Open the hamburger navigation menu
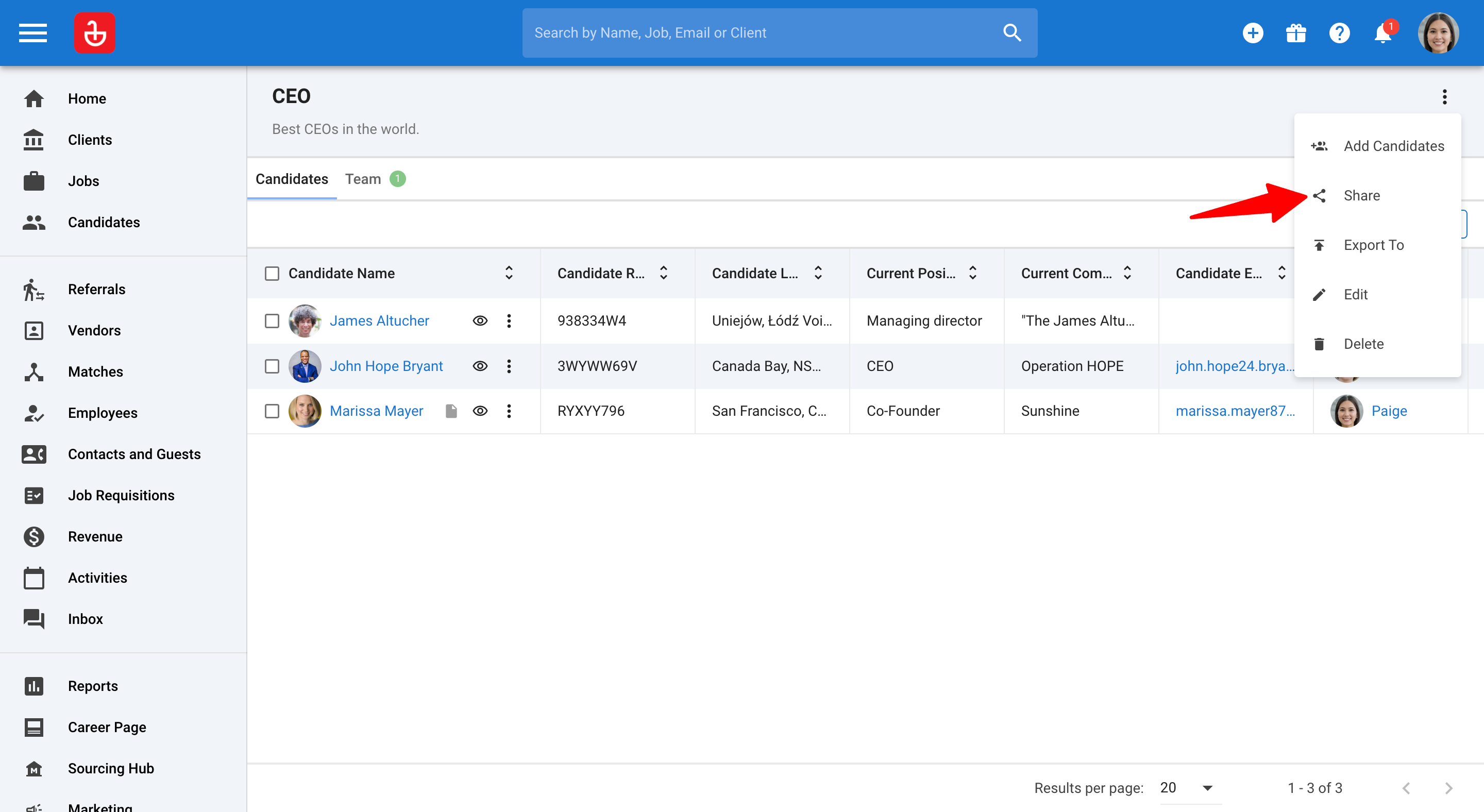The image size is (1484, 812). point(33,33)
